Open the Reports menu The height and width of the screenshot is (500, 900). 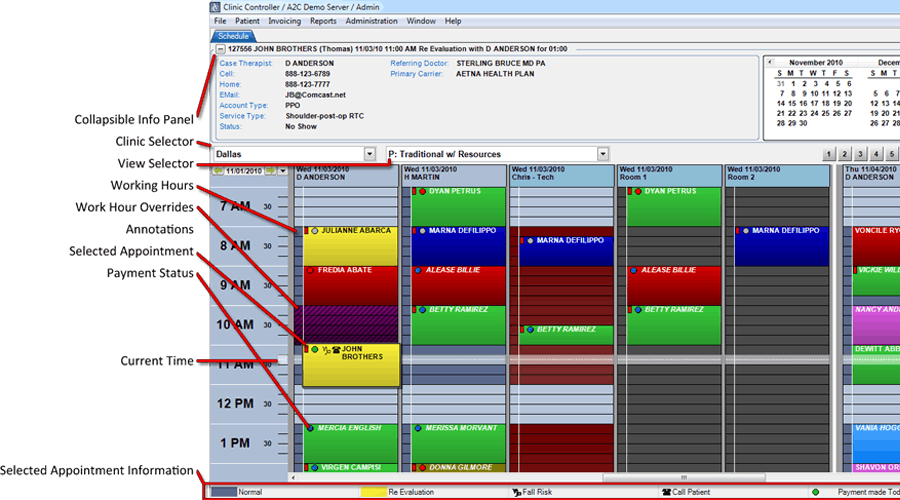pos(323,21)
